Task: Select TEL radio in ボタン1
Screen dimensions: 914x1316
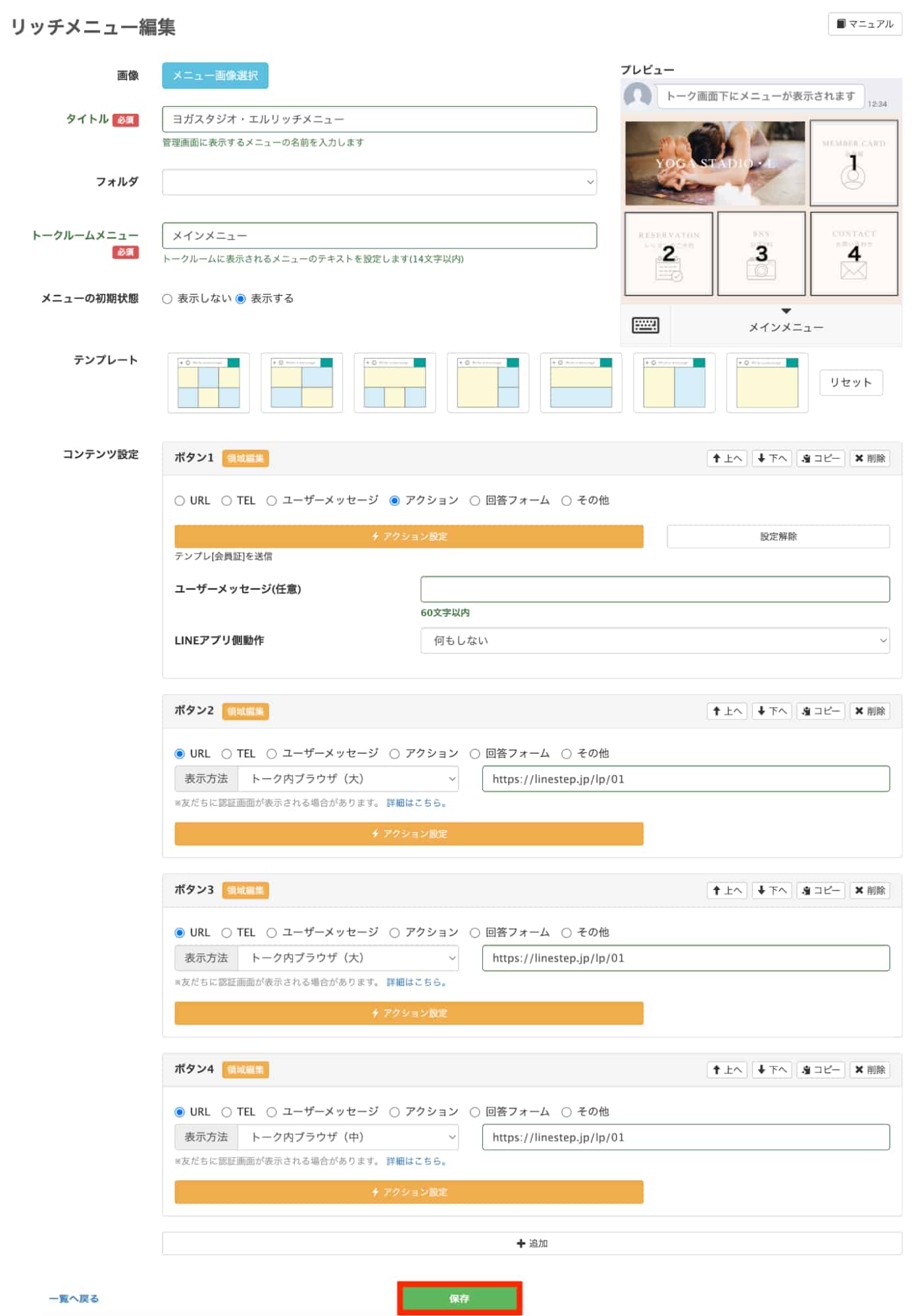Action: pos(226,501)
